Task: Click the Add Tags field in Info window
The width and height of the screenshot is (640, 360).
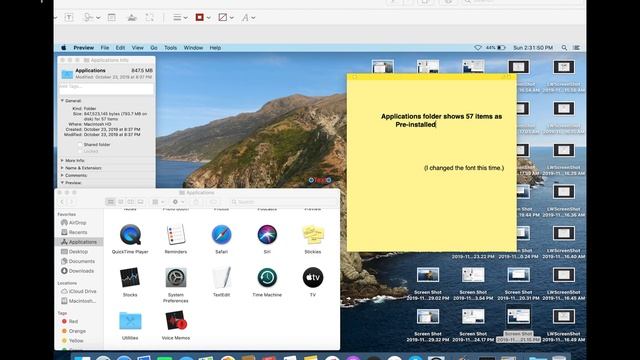Action: tap(106, 88)
